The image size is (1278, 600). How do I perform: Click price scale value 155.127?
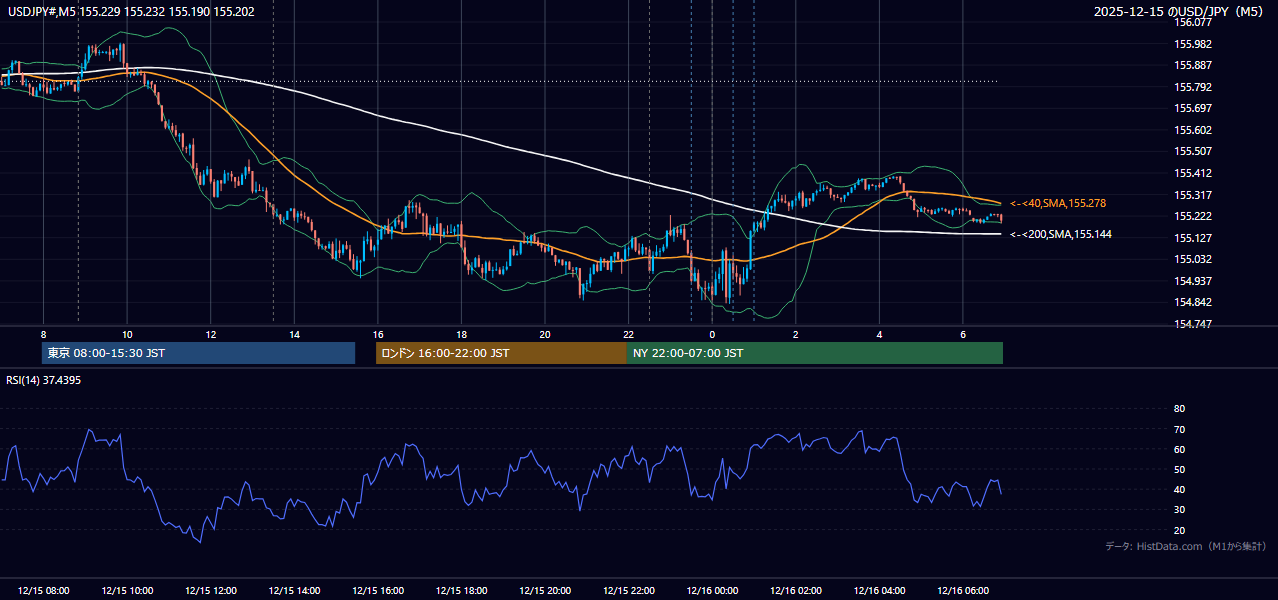point(1192,238)
